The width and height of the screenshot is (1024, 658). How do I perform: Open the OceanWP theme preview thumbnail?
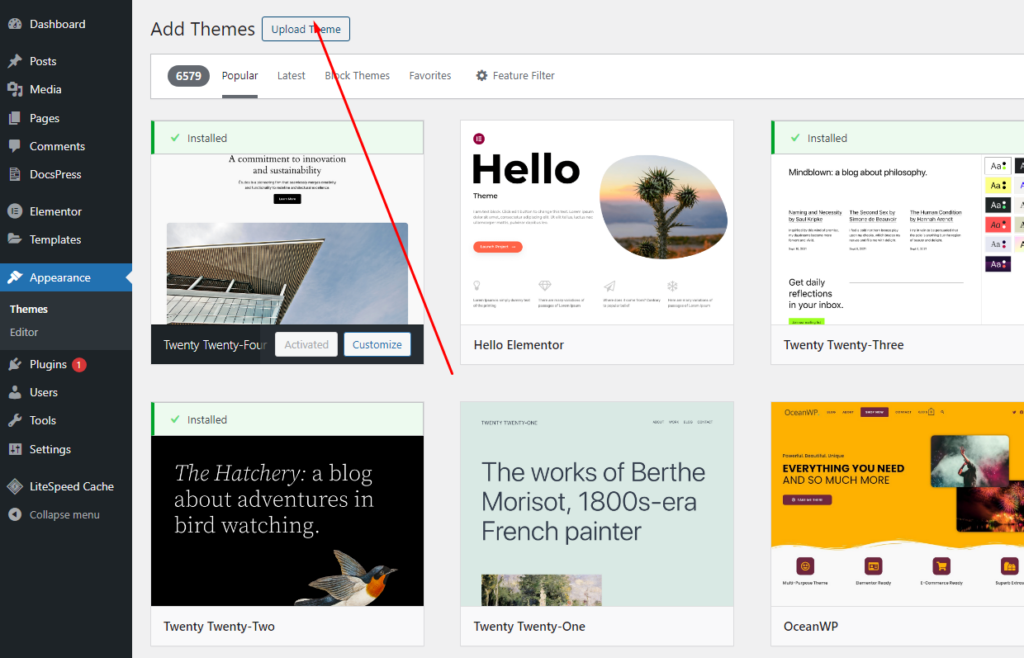[897, 504]
